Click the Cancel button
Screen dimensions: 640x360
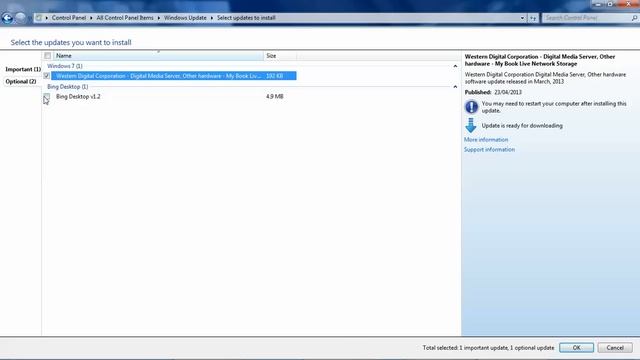click(x=615, y=348)
